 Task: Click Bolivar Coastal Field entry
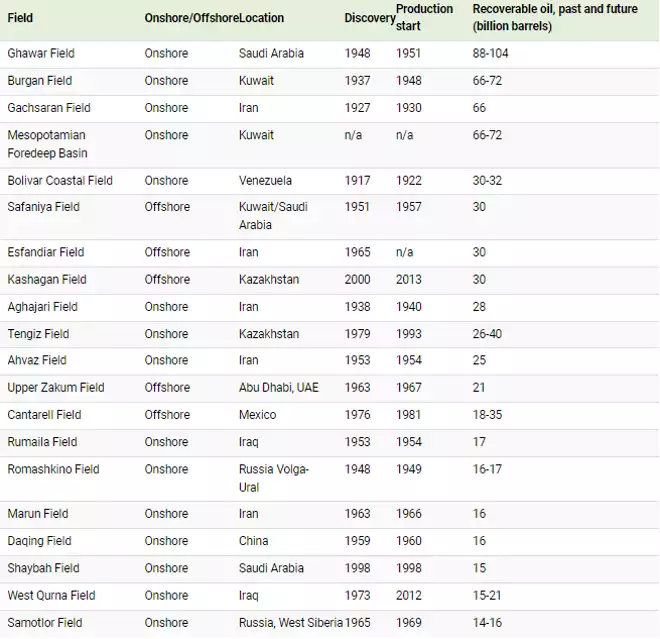(x=60, y=181)
